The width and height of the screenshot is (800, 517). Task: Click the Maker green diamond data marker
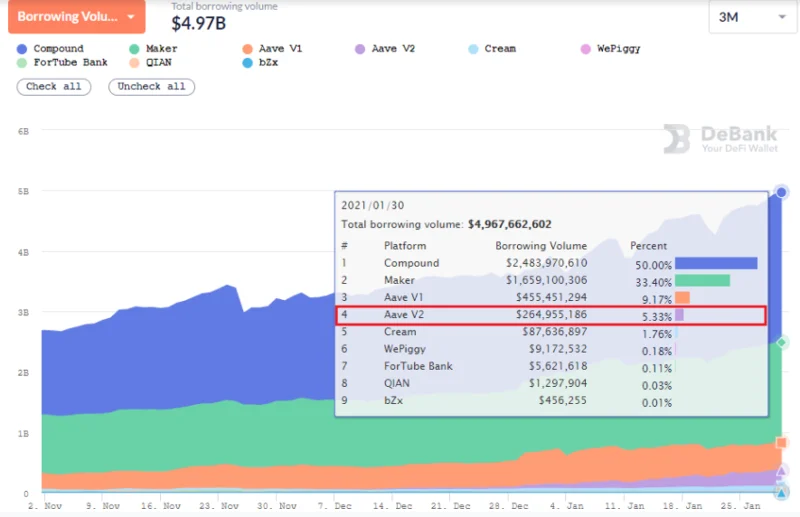(782, 342)
